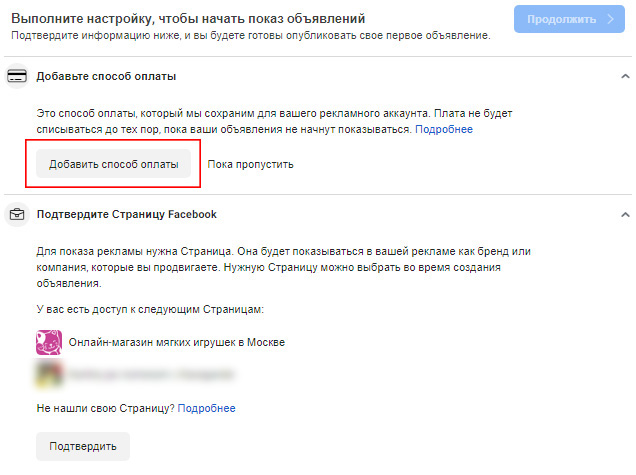The width and height of the screenshot is (636, 475).
Task: Click the Не нашли свою Страницу question text
Action: pyautogui.click(x=105, y=408)
